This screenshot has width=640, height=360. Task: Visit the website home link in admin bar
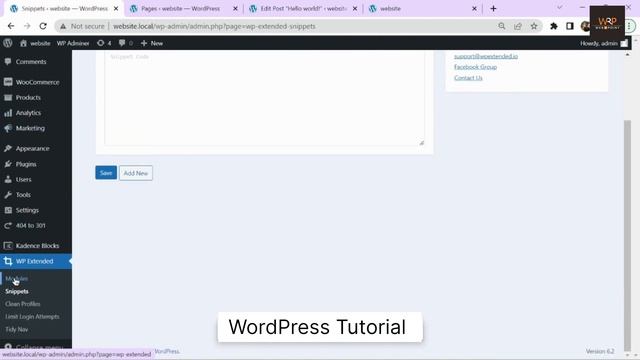coord(35,43)
